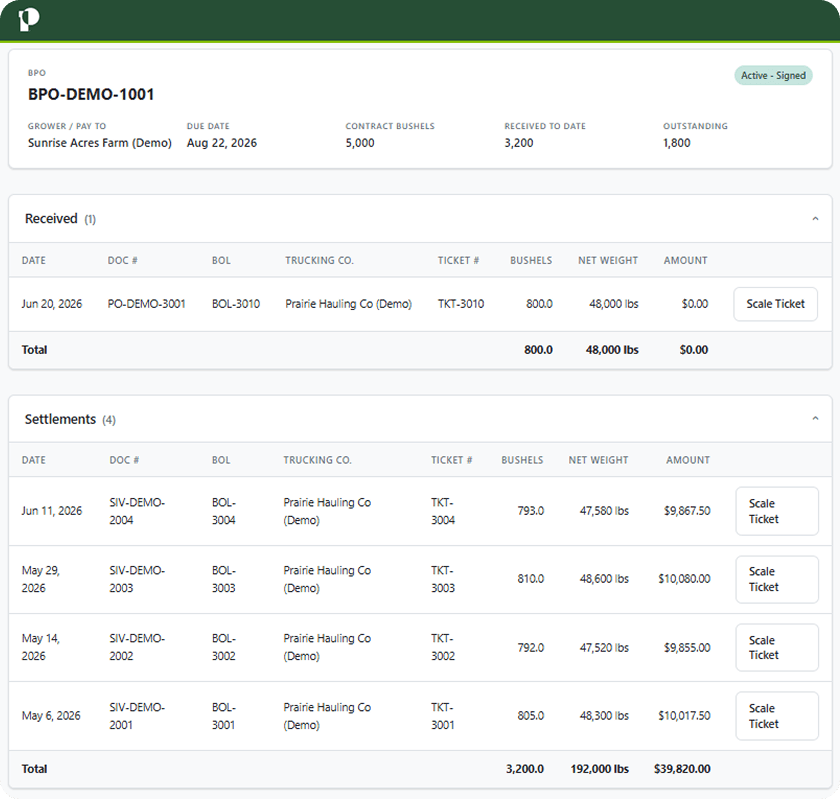This screenshot has width=840, height=799.
Task: Click the Settlements section heading
Action: click(x=60, y=419)
